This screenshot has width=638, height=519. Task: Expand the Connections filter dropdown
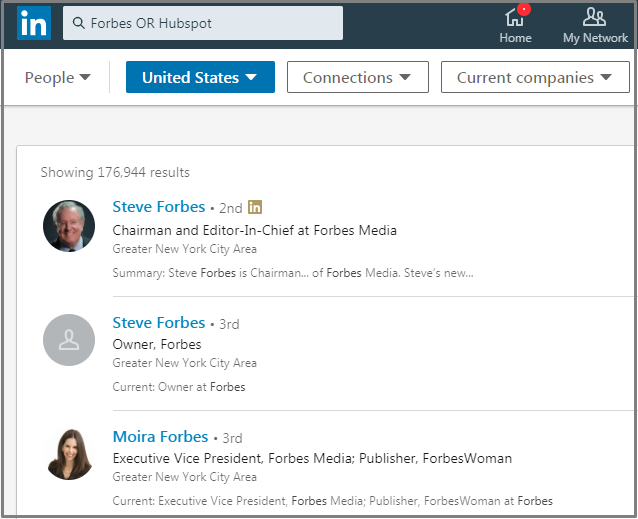358,77
